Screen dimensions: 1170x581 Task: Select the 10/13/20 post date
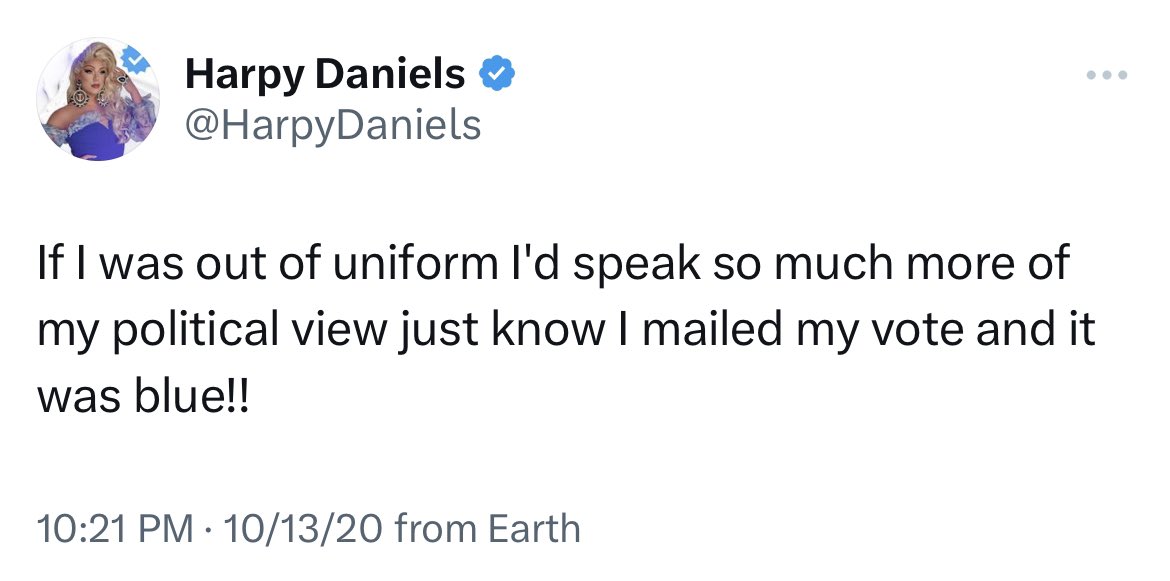[304, 527]
